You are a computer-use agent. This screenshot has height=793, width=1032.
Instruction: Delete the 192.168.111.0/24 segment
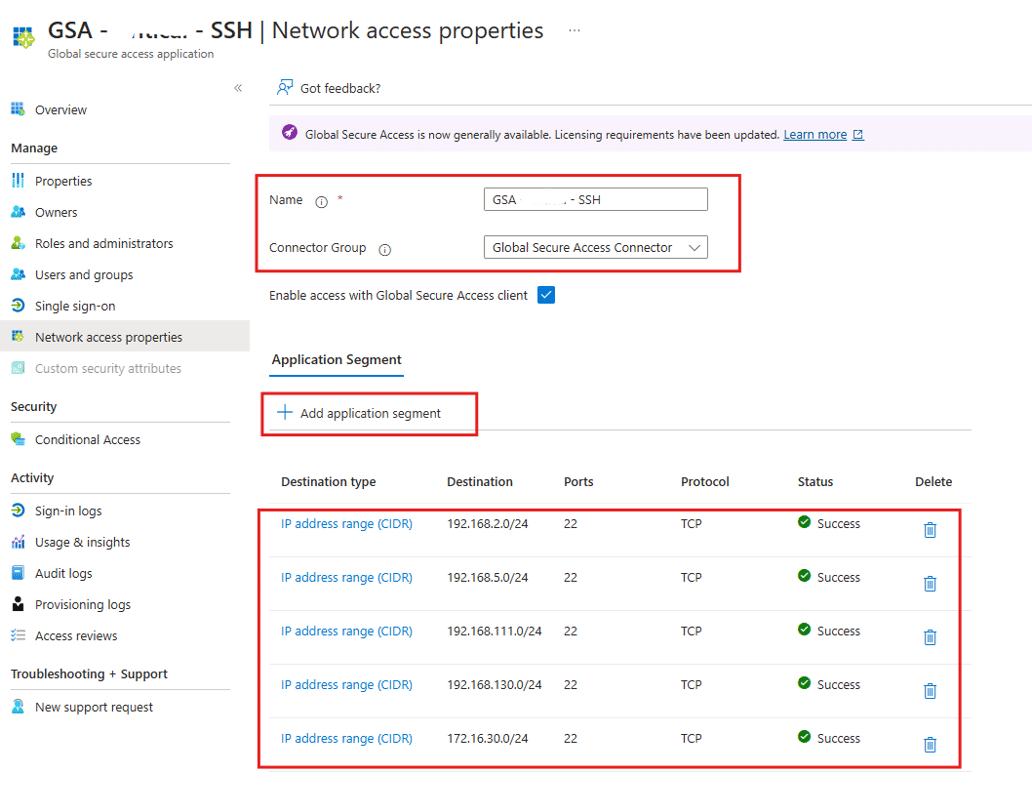point(930,638)
